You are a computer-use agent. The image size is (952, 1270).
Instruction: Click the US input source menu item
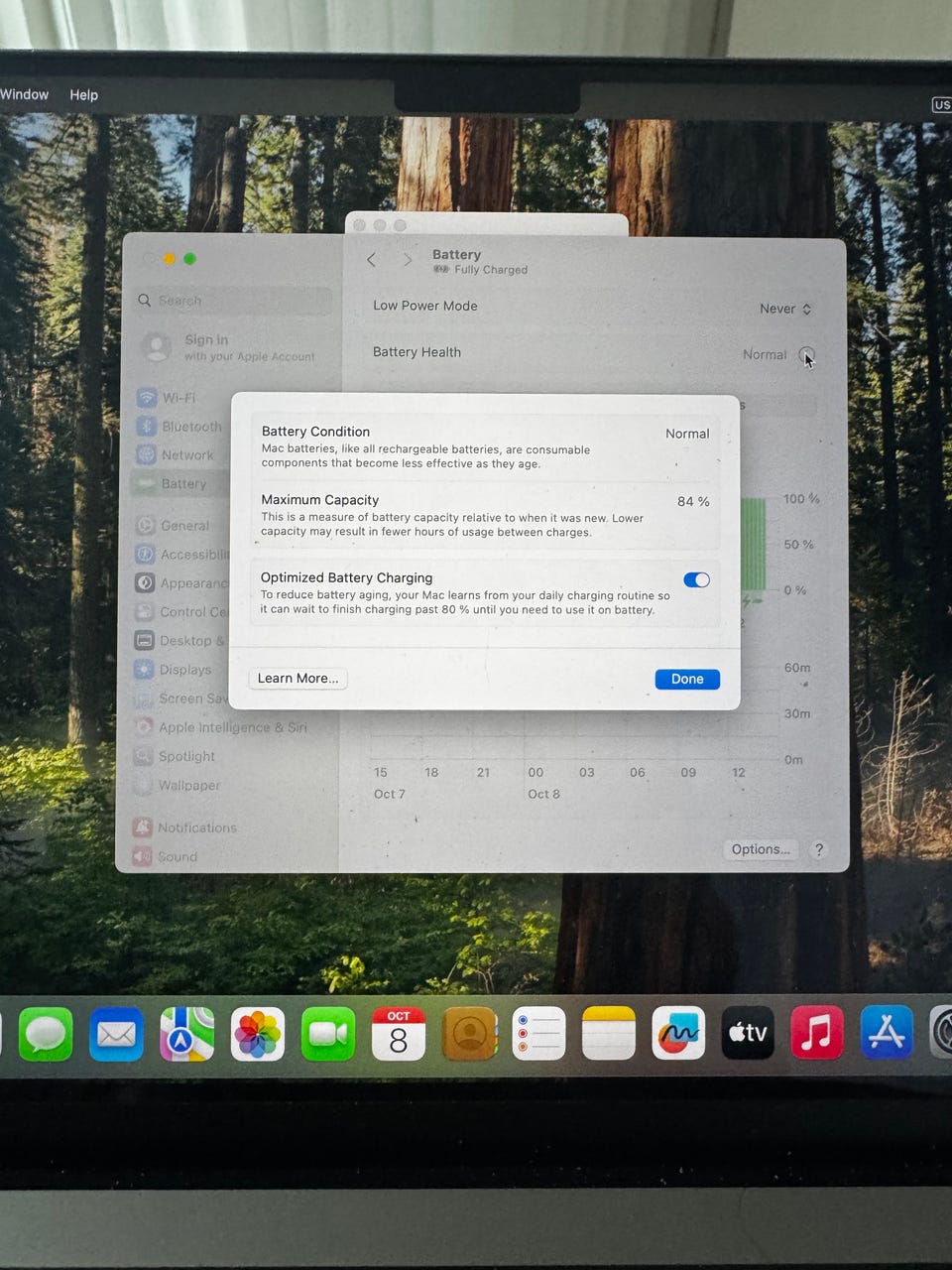(941, 105)
